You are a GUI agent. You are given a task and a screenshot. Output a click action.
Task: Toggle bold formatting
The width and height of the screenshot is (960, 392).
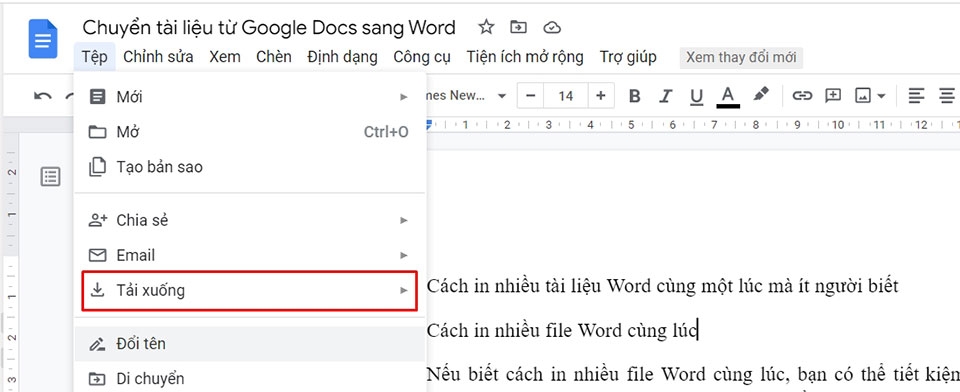[x=635, y=96]
